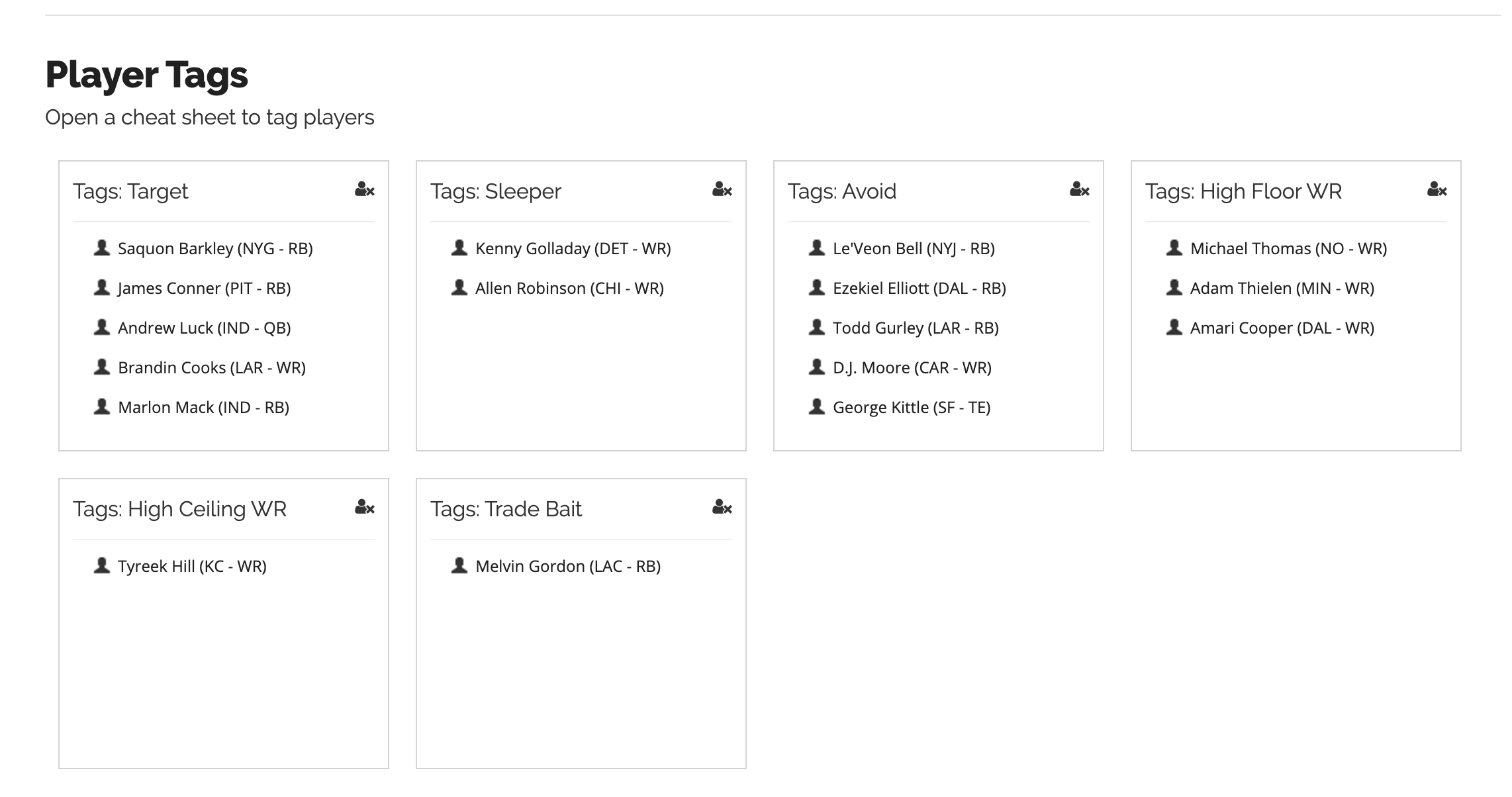Open Amari Cooper player link

pyautogui.click(x=1282, y=328)
